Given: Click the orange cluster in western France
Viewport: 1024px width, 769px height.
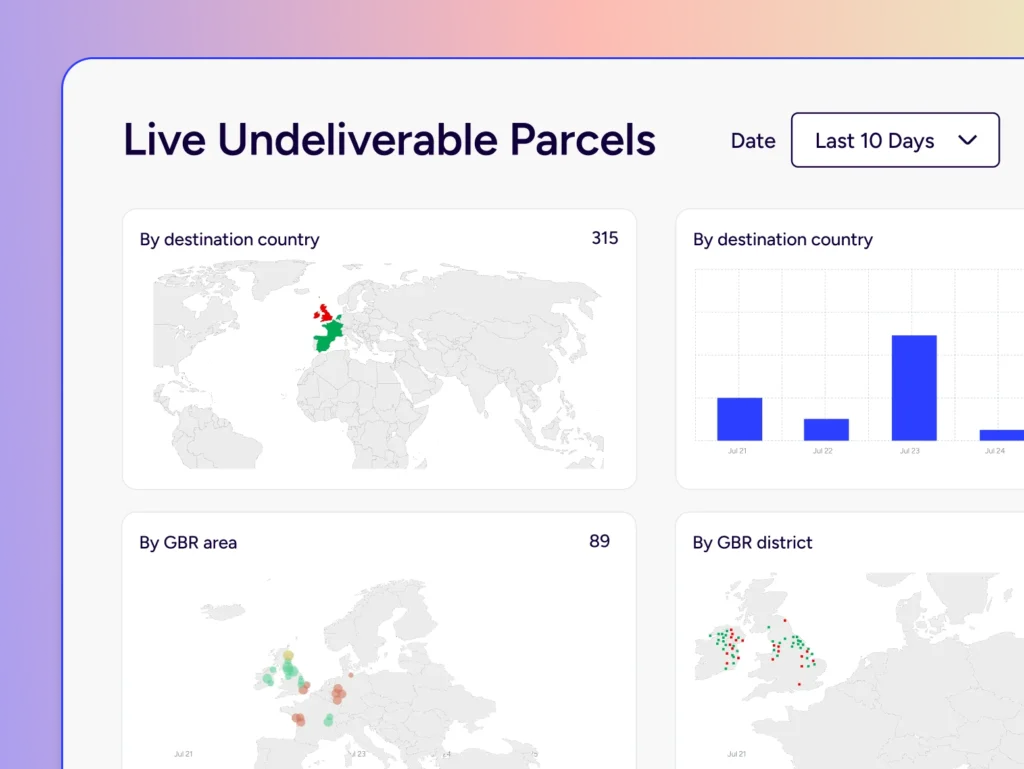Looking at the screenshot, I should tap(300, 718).
